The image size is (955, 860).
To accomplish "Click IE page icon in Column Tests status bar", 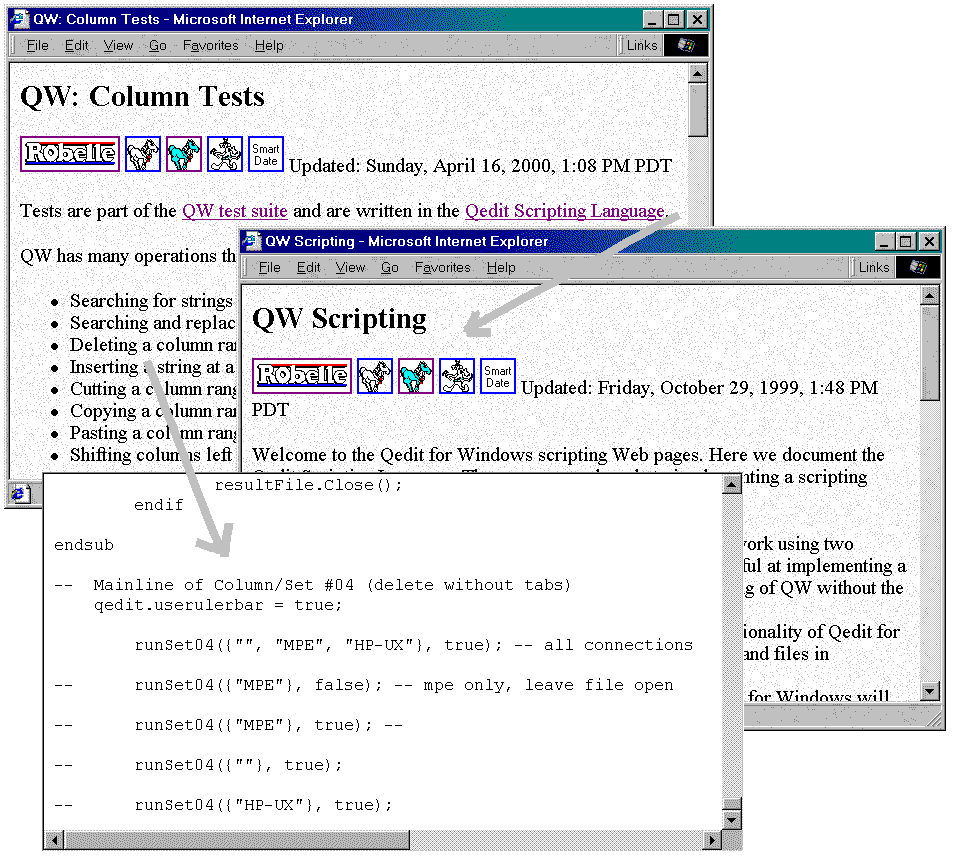I will point(20,493).
